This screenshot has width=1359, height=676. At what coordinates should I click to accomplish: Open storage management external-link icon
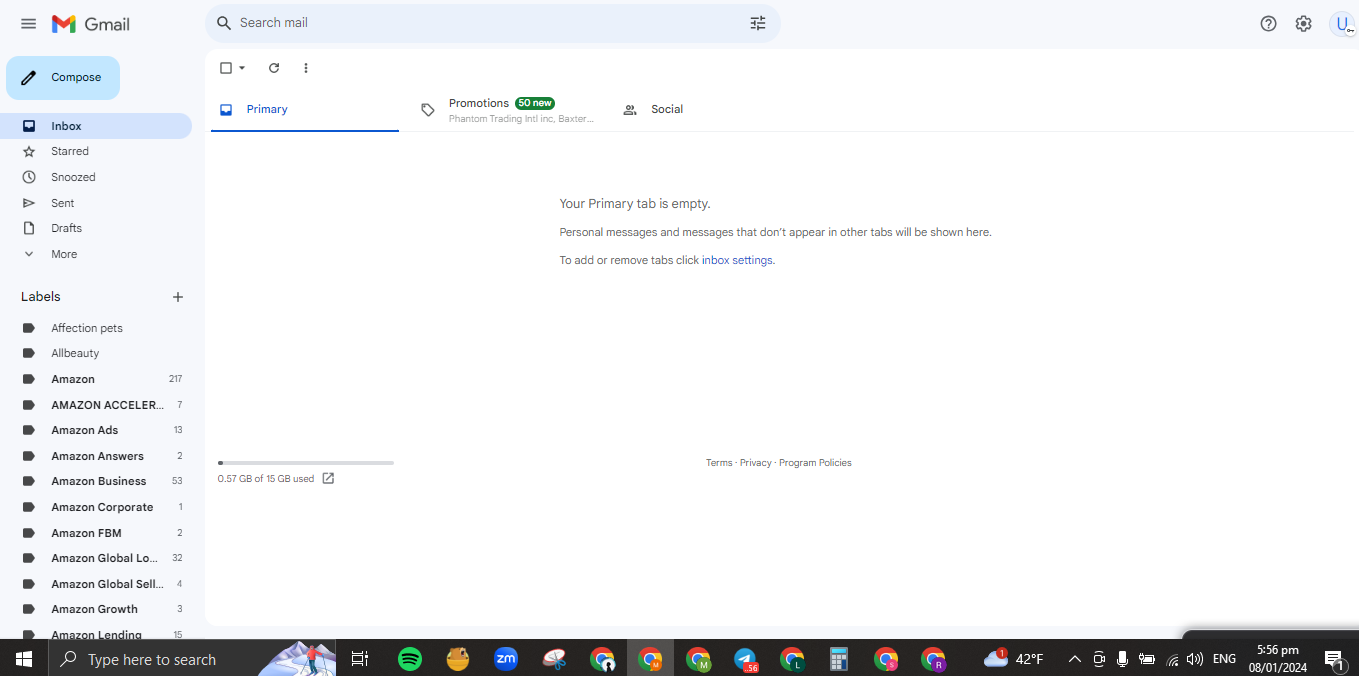(x=328, y=479)
